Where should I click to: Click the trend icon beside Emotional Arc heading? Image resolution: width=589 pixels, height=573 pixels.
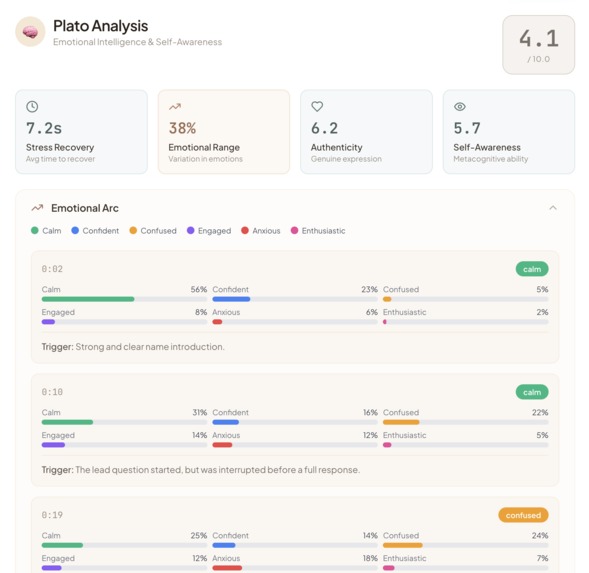point(37,208)
